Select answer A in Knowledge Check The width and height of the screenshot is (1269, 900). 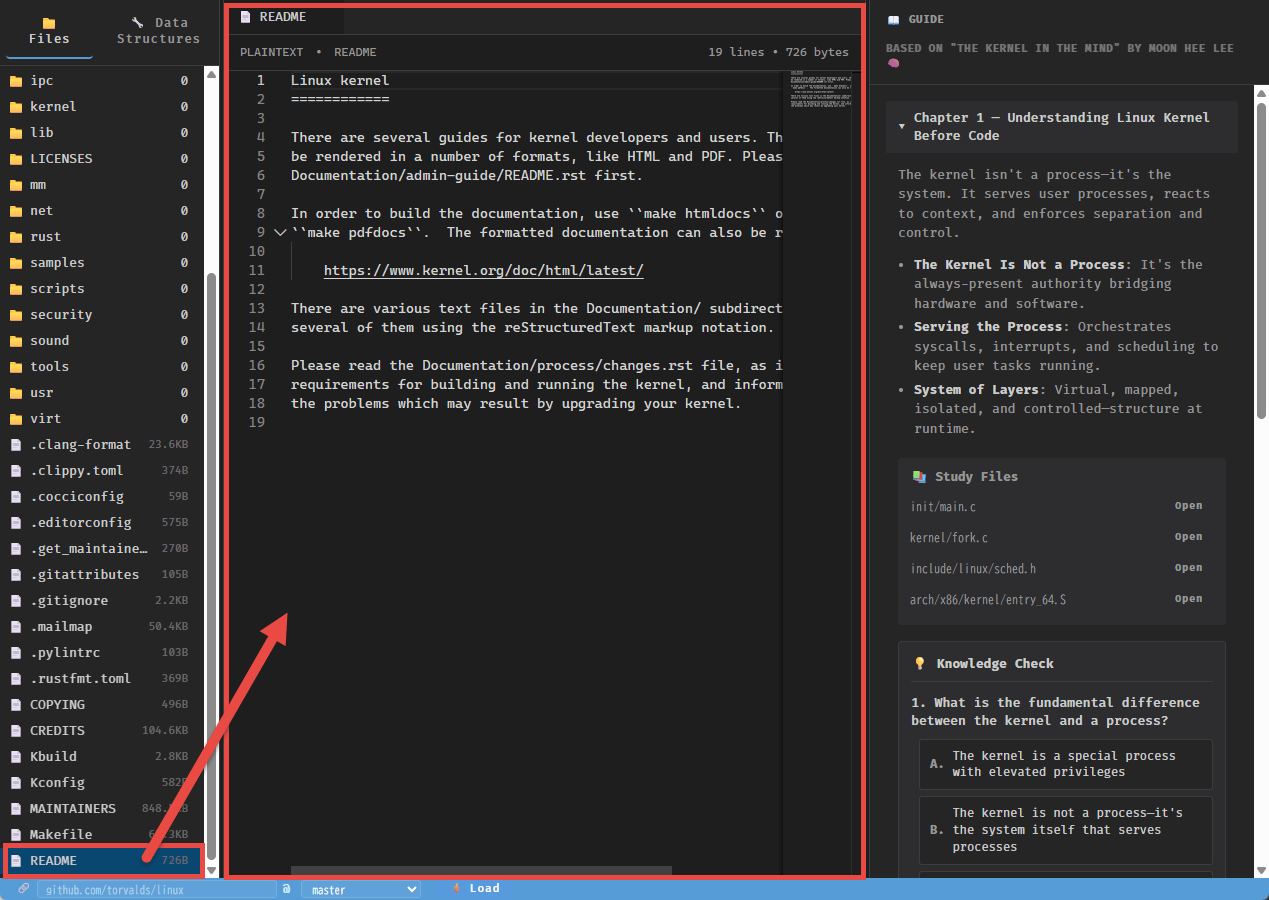pos(1065,764)
